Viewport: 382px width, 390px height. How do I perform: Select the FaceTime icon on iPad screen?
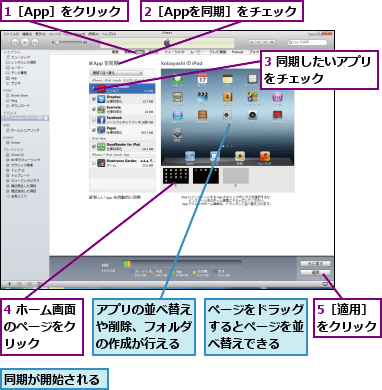[x=227, y=115]
